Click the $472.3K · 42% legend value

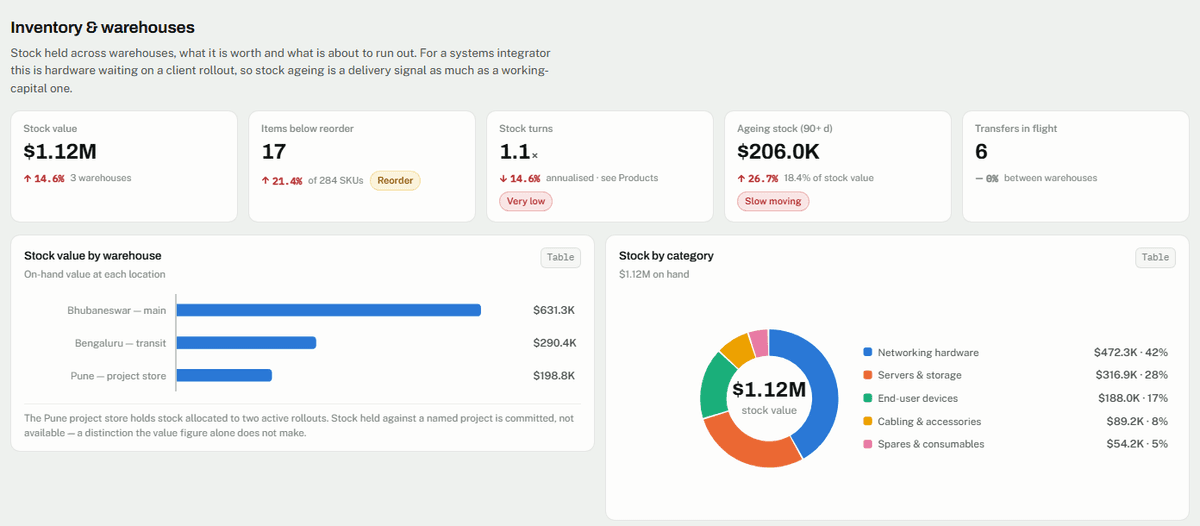click(x=1131, y=352)
